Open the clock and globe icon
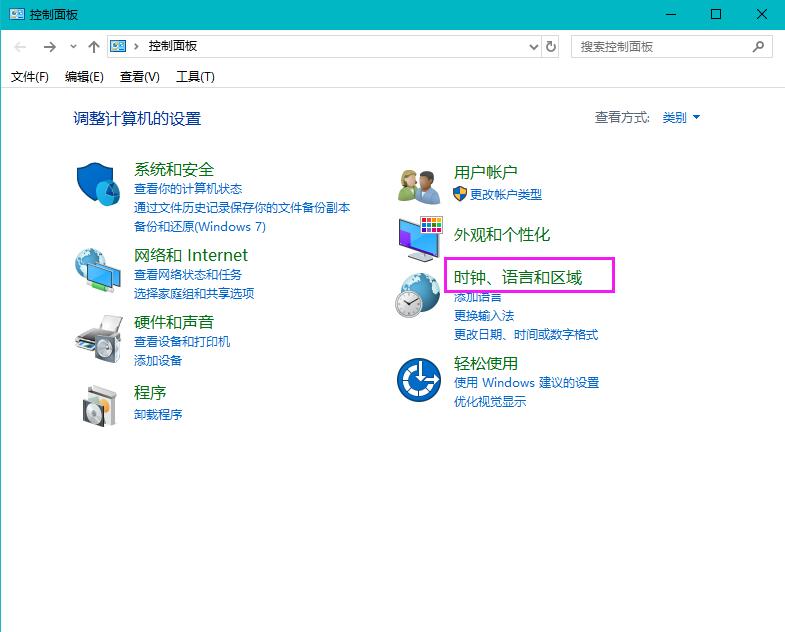This screenshot has width=785, height=632. (418, 295)
